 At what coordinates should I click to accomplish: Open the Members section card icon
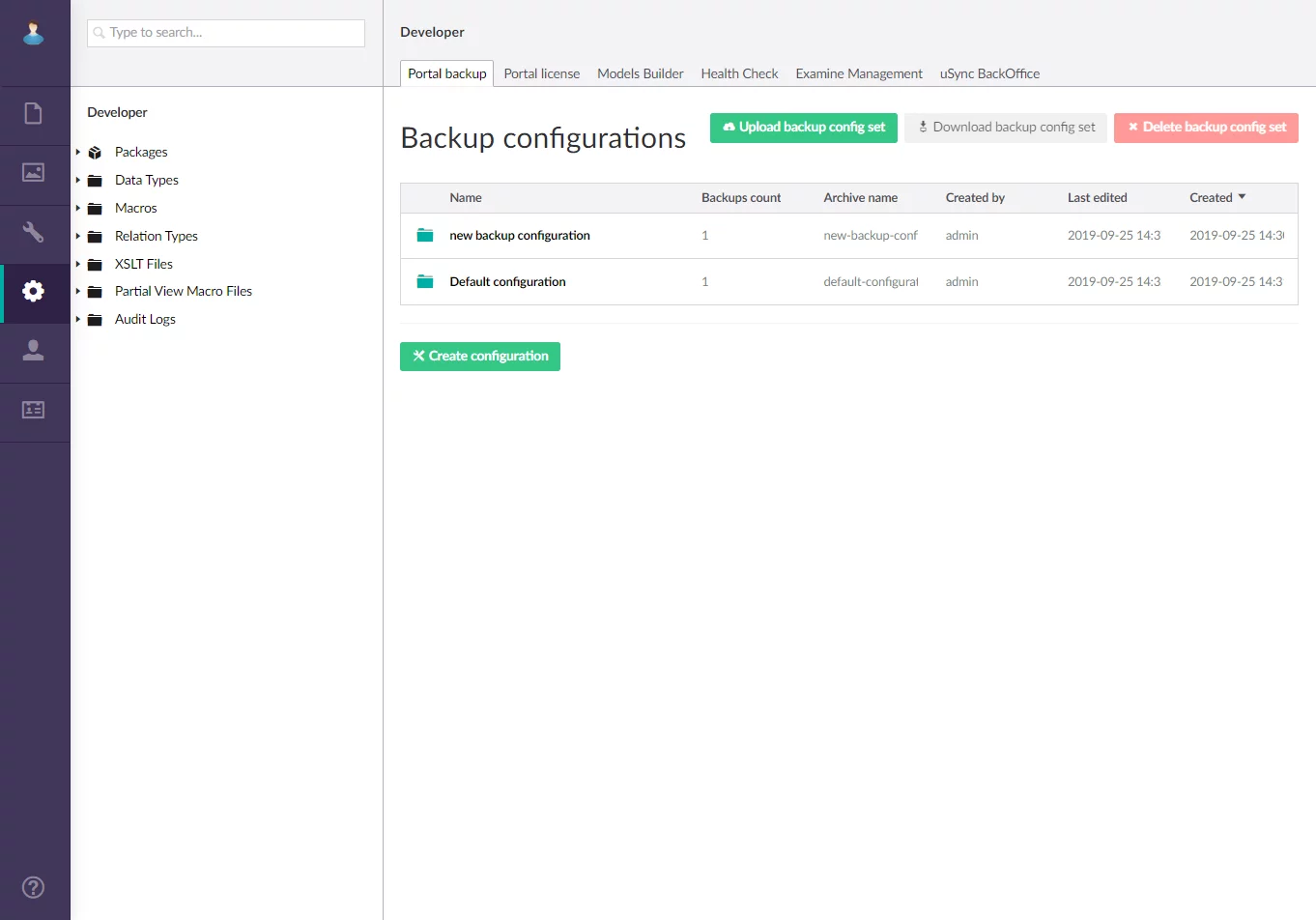34,410
